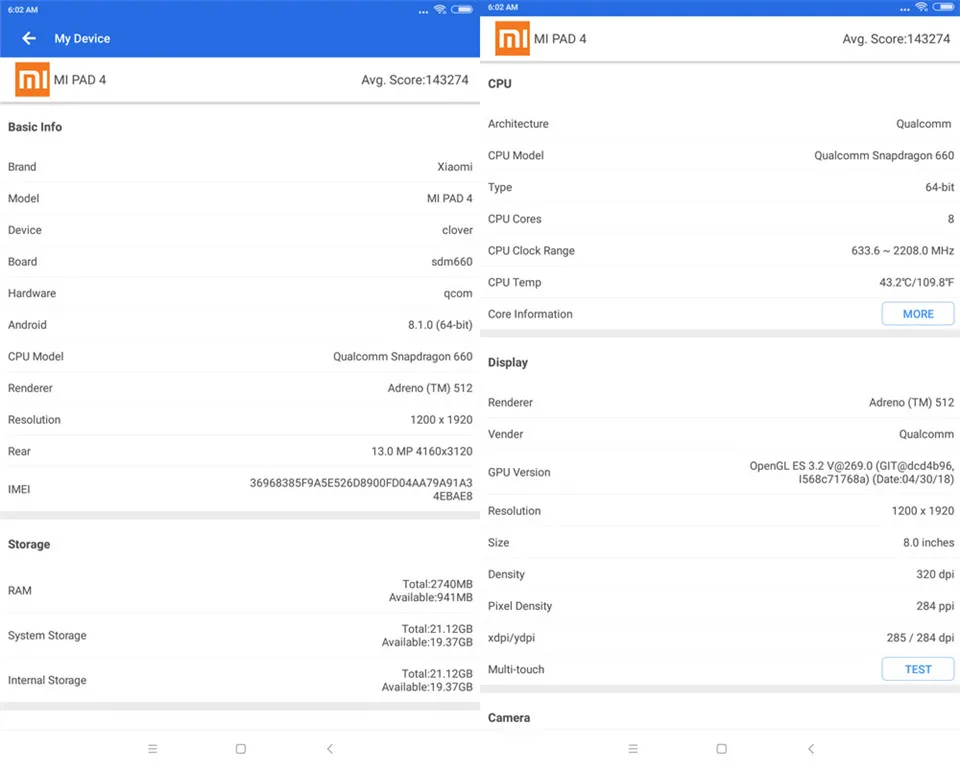Viewport: 960px width, 768px height.
Task: Tap the battery icon in left status bar
Action: point(462,9)
